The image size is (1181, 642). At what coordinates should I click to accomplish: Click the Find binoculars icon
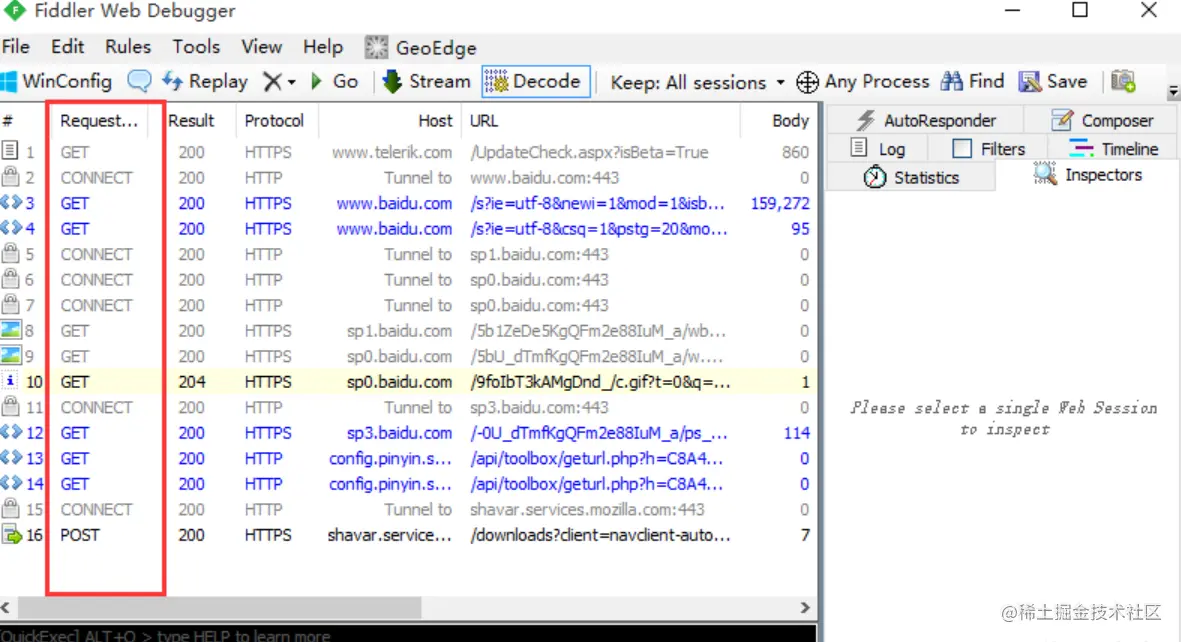tap(951, 81)
